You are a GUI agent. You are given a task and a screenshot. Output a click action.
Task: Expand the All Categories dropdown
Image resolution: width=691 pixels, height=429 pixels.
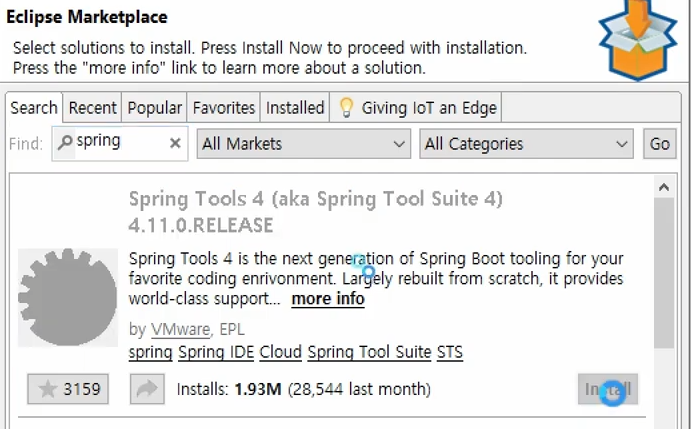click(526, 144)
